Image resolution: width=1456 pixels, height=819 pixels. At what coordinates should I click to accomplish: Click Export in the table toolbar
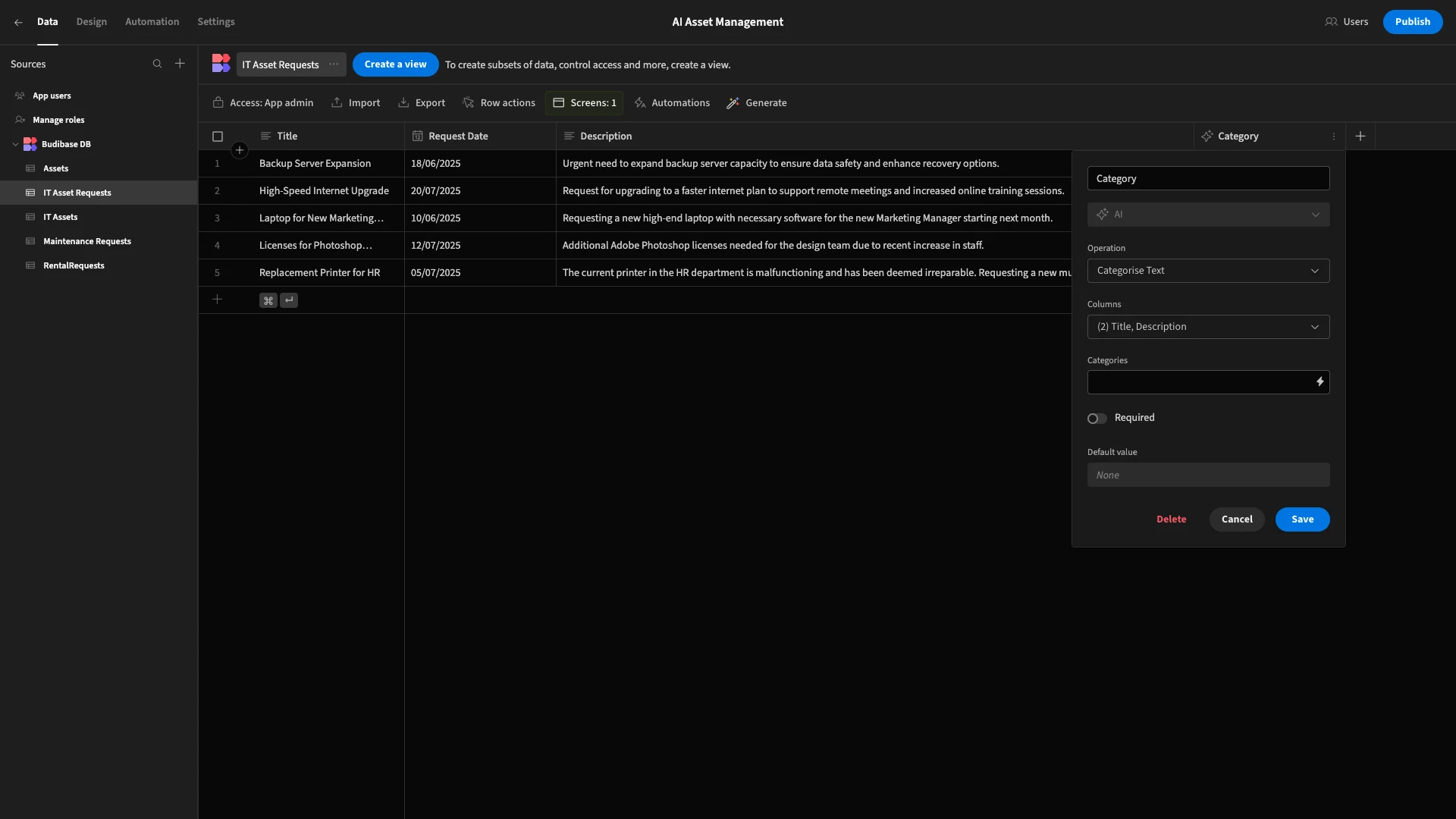422,102
